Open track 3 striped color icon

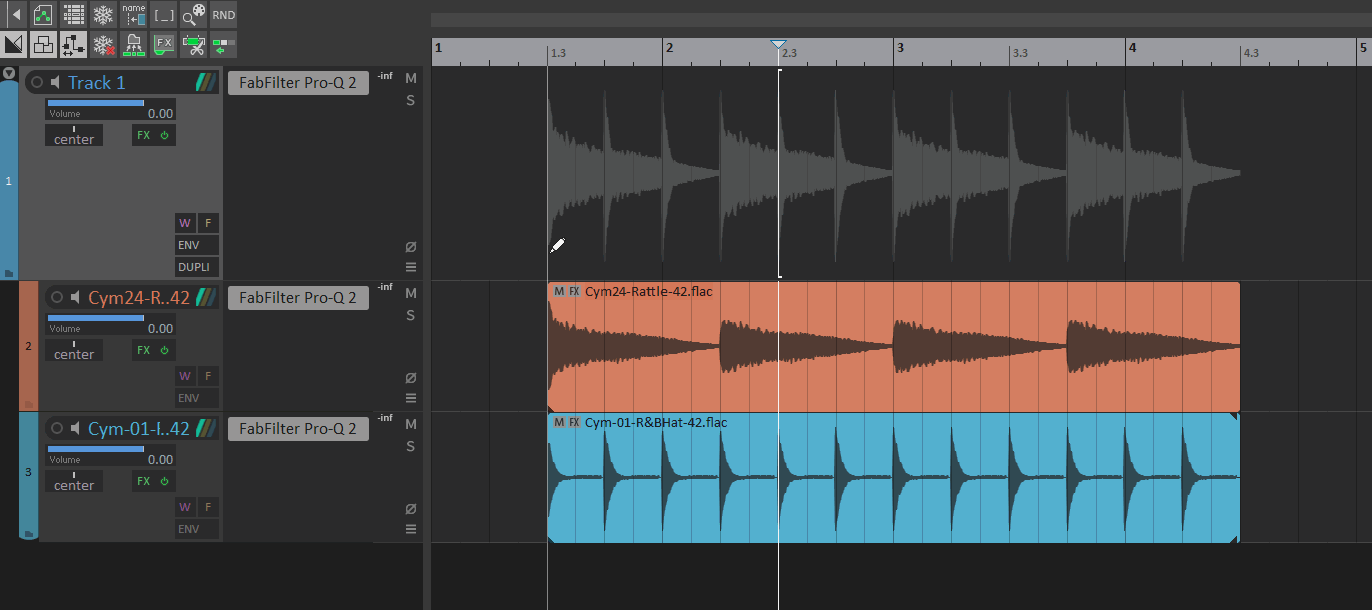(206, 428)
